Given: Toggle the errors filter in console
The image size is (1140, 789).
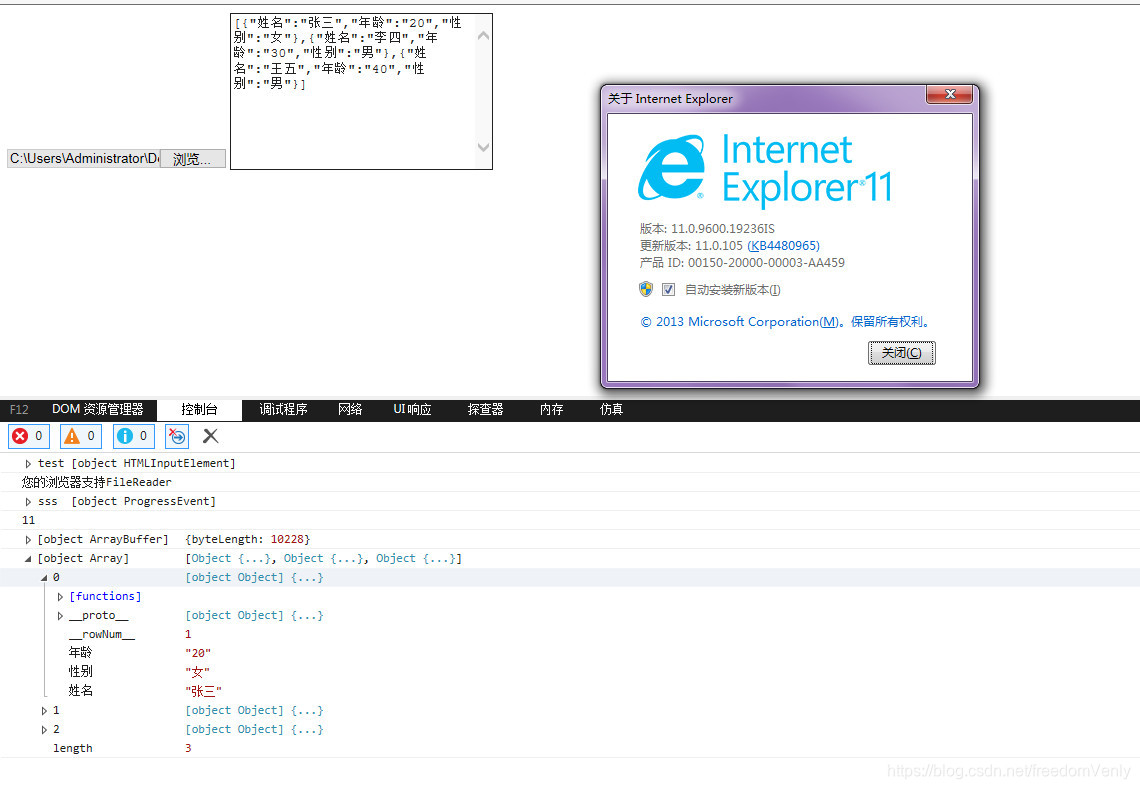Looking at the screenshot, I should point(29,436).
